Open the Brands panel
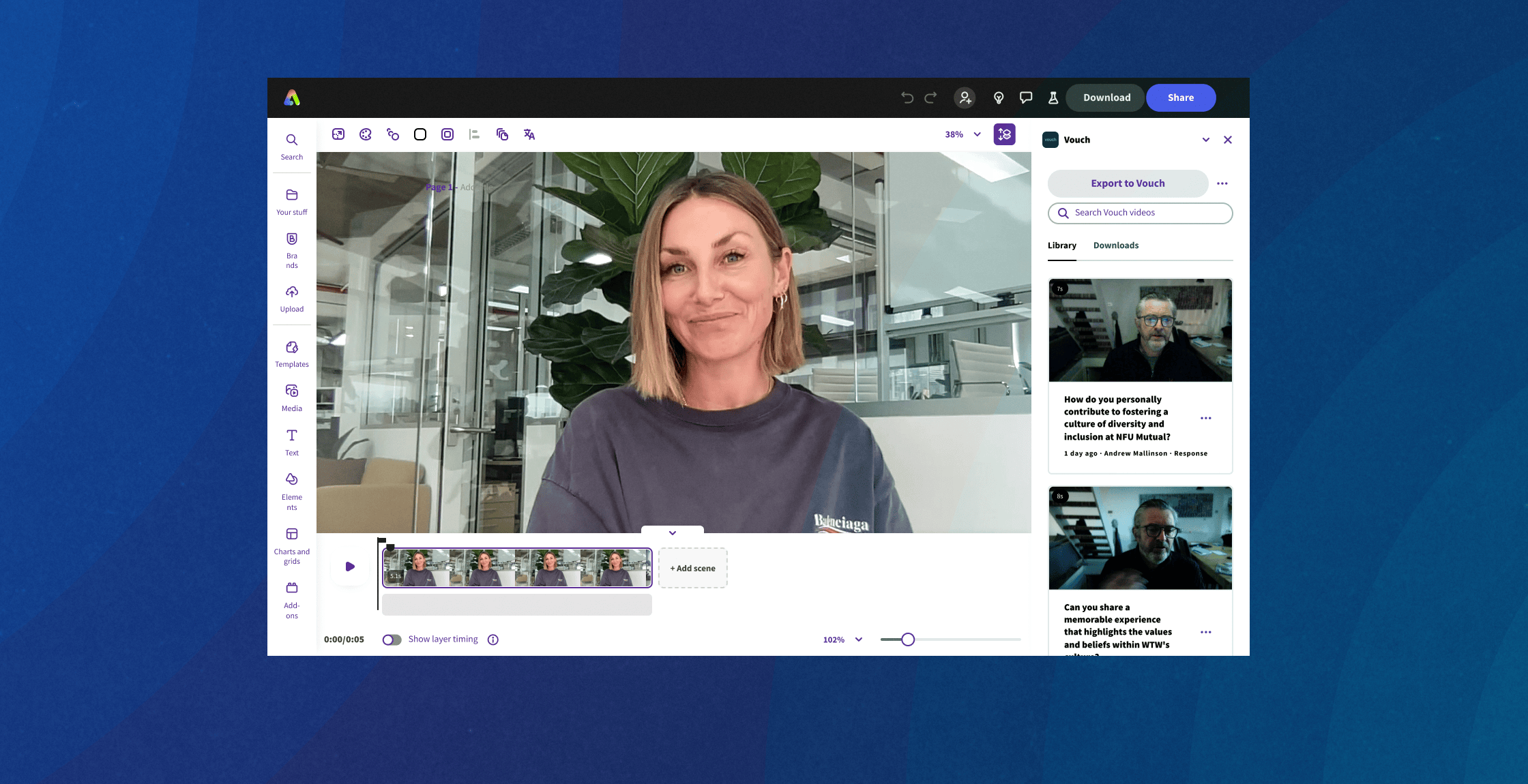This screenshot has width=1528, height=784. (x=292, y=250)
